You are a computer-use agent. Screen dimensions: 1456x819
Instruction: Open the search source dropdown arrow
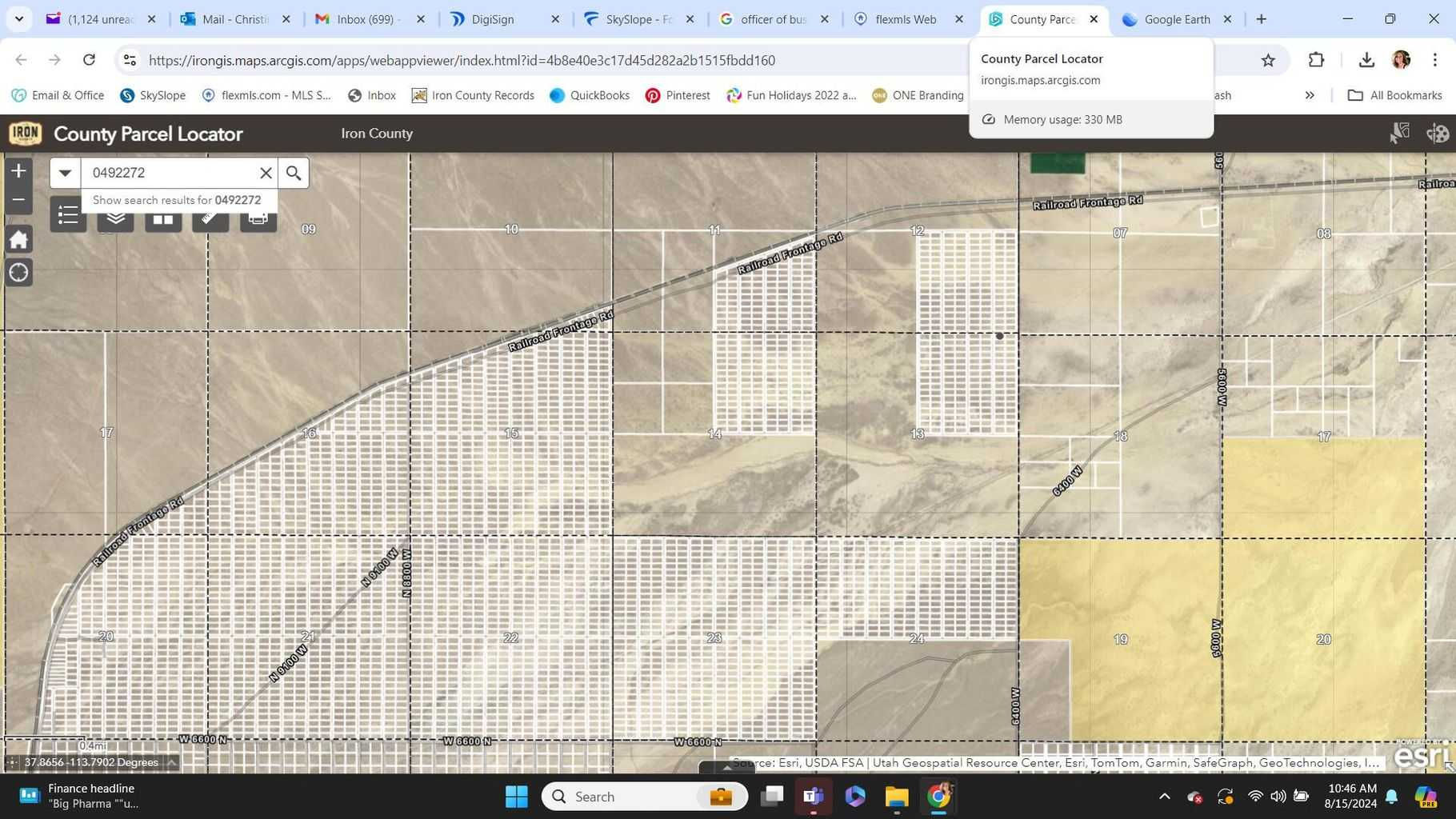(x=65, y=172)
